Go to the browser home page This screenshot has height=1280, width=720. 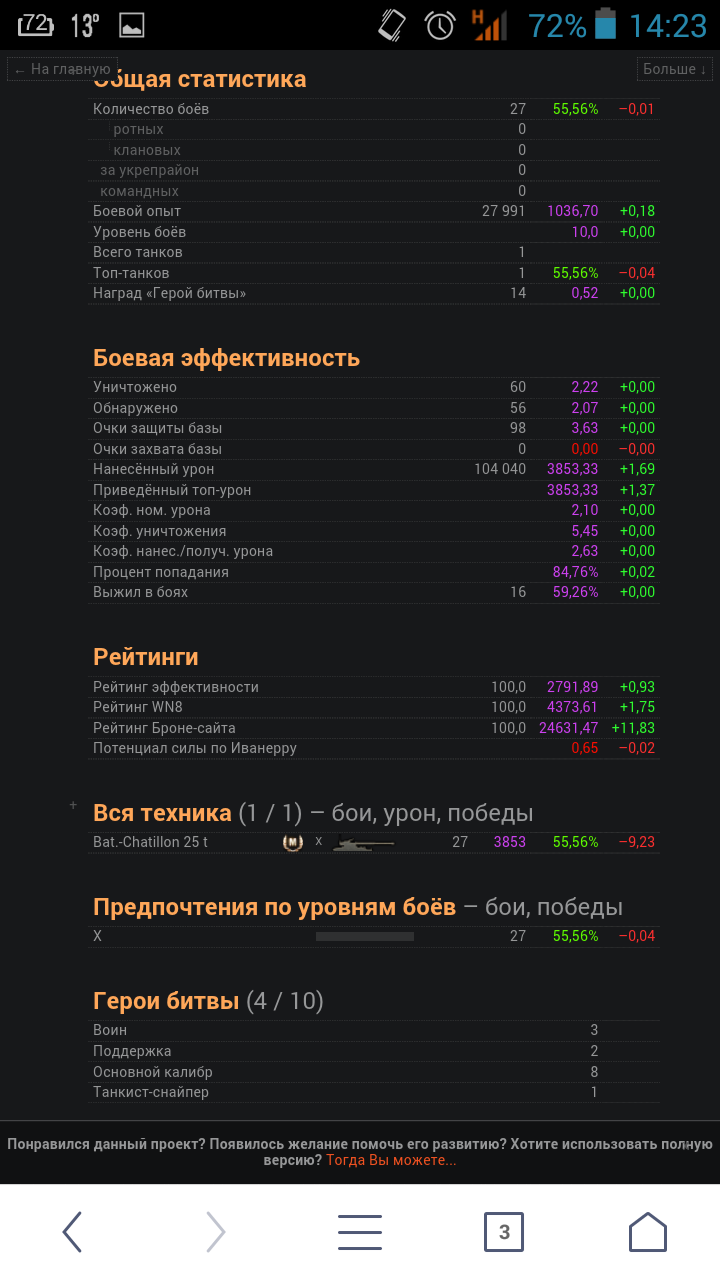[648, 1232]
